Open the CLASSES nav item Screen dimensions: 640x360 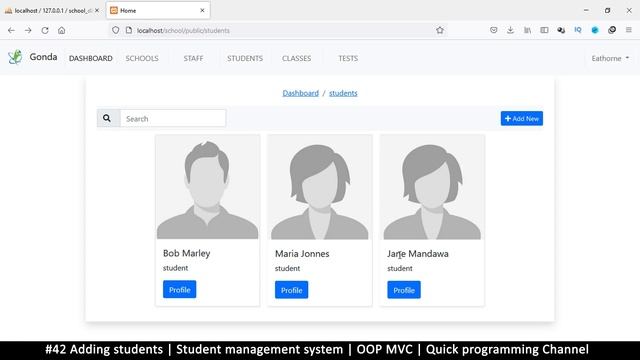[x=296, y=58]
